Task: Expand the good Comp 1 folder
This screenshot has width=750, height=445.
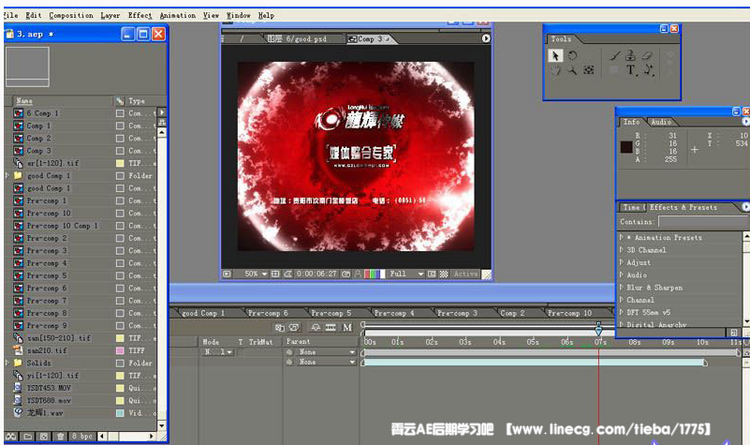Action: [7, 176]
